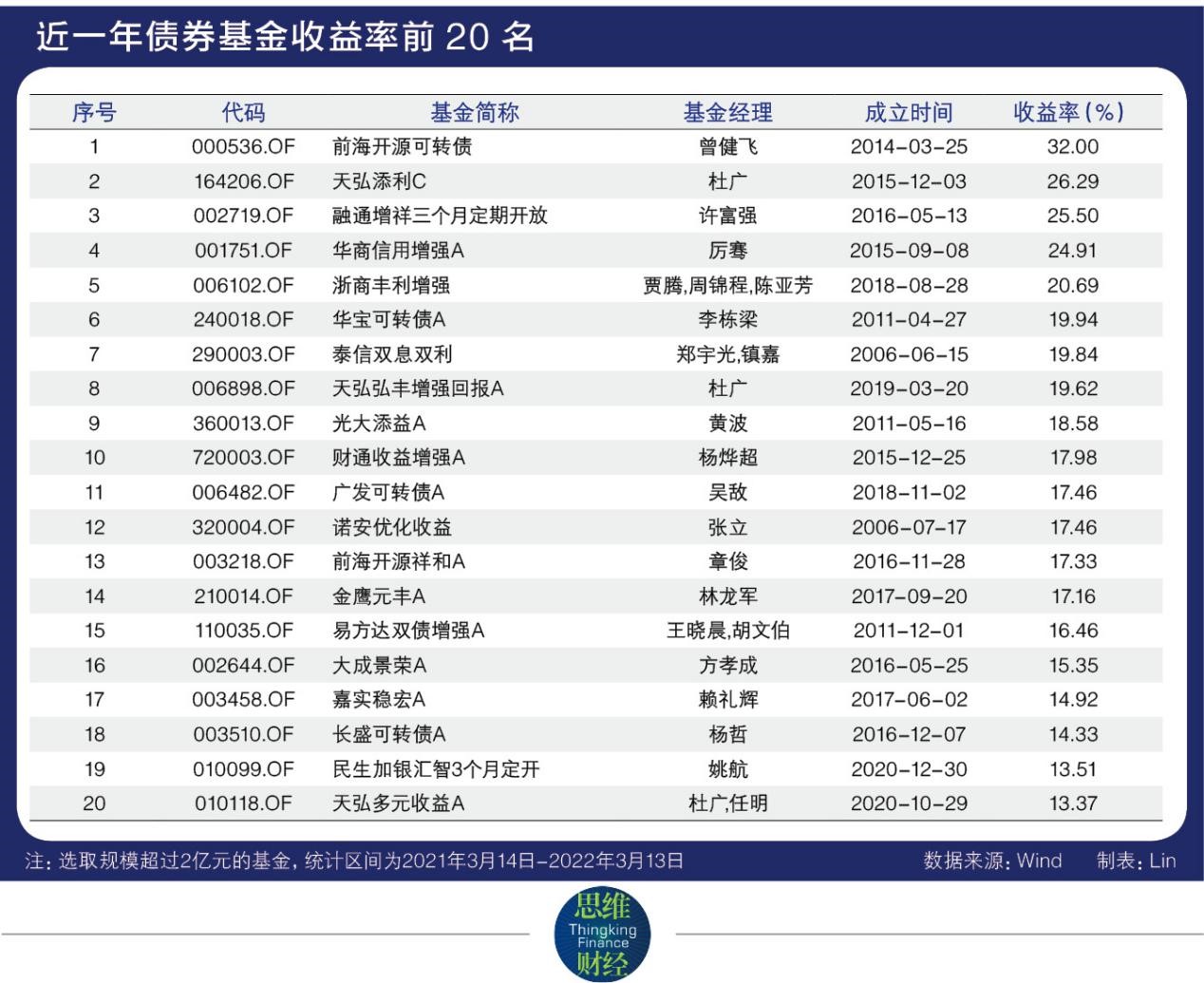Select fund code 720003.OF
The height and width of the screenshot is (983, 1204).
click(244, 458)
